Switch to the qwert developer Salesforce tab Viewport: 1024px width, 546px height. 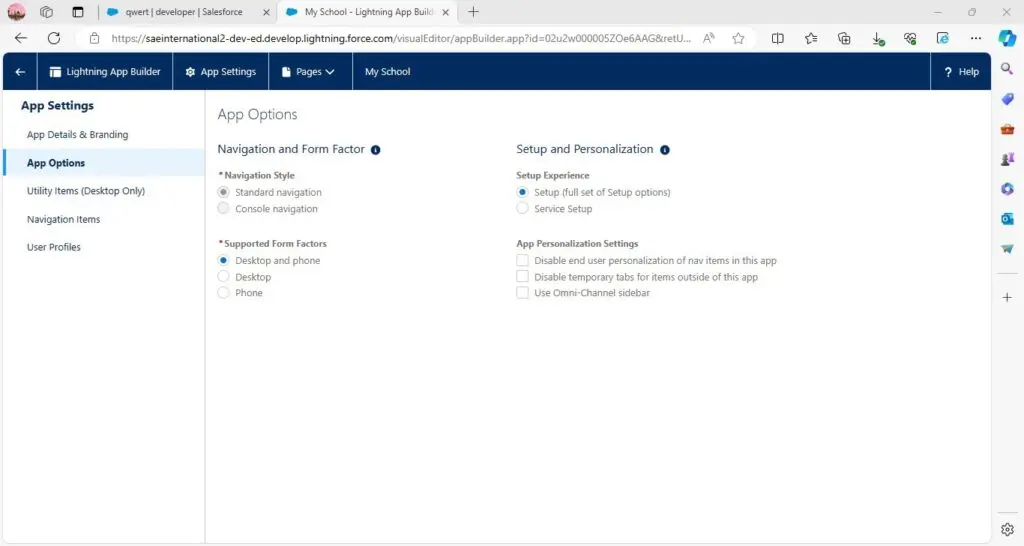[183, 12]
